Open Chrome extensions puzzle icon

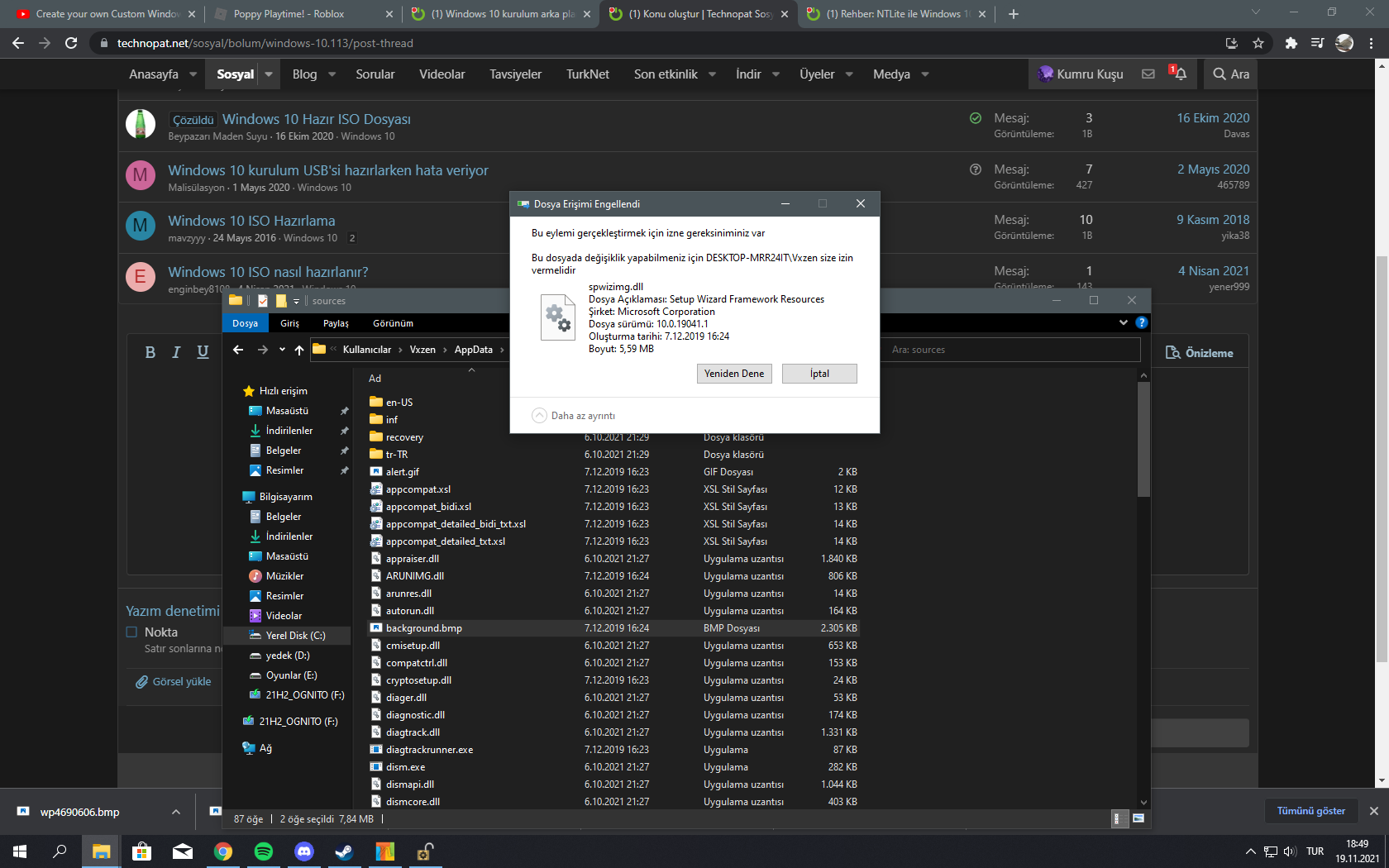tap(1291, 43)
